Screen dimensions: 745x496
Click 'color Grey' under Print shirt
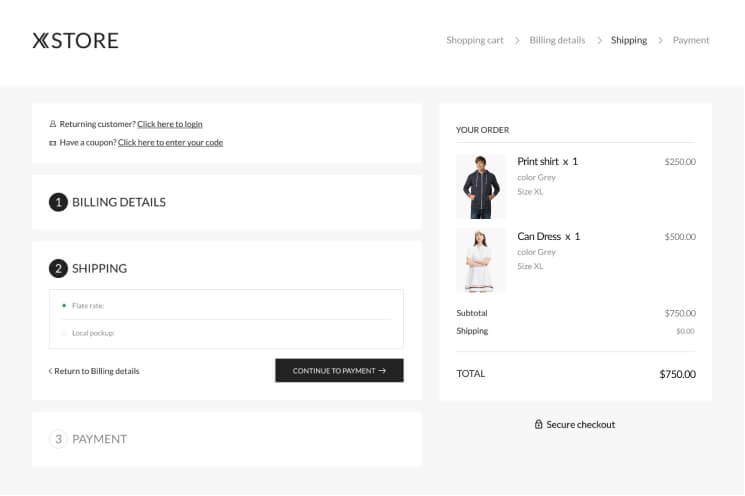(x=536, y=177)
